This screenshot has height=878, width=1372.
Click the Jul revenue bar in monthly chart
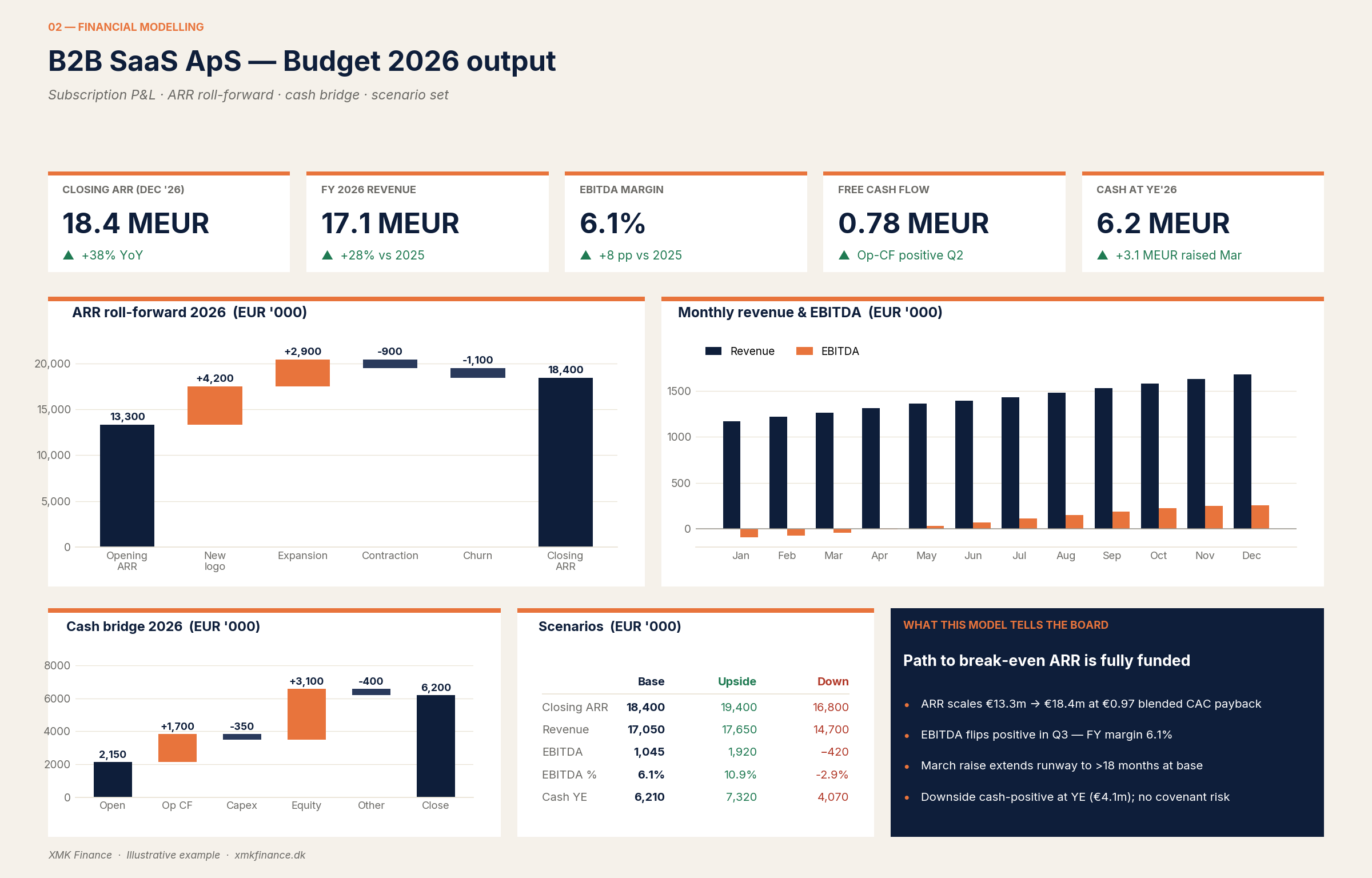1010,463
